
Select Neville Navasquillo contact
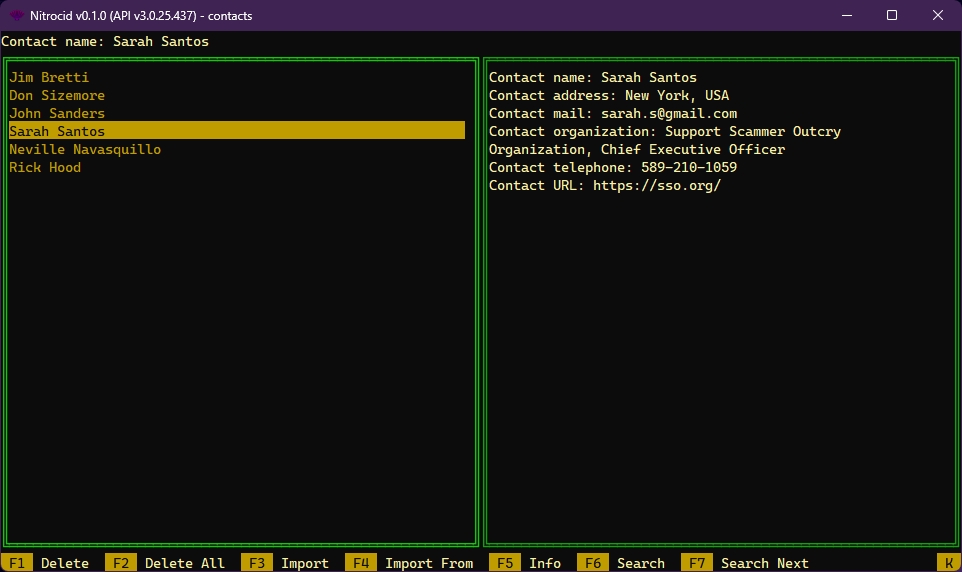[85, 149]
